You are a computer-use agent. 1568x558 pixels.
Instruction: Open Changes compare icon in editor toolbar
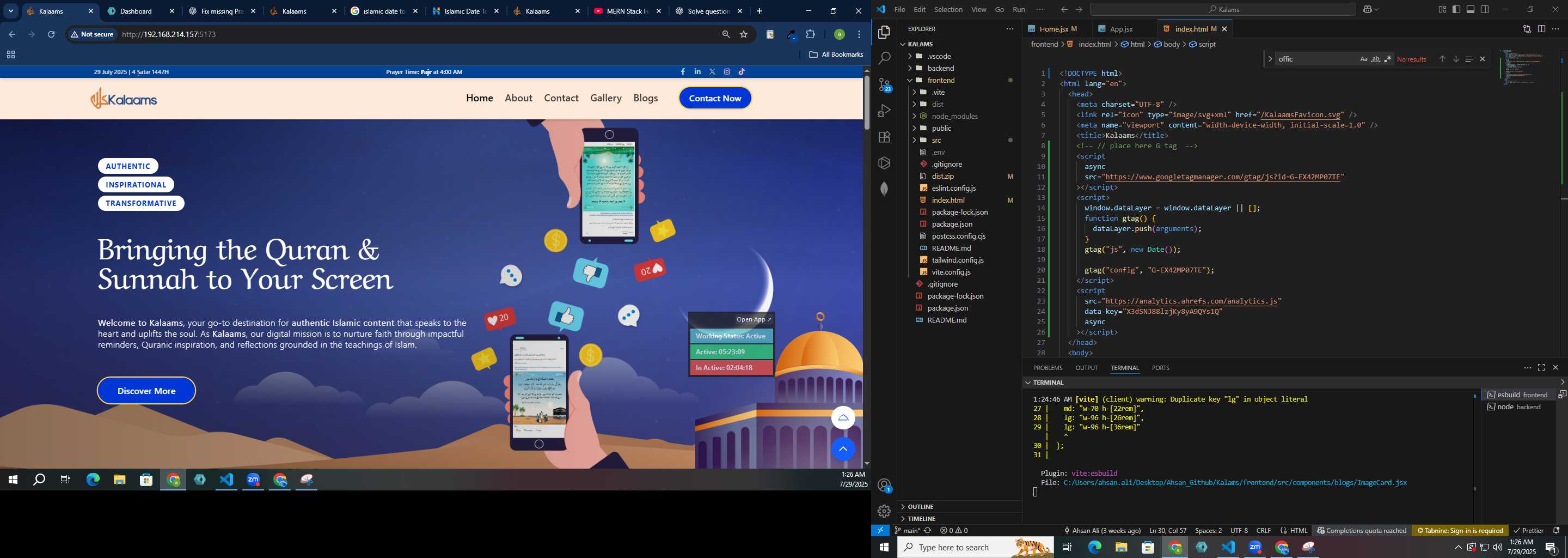(1527, 29)
